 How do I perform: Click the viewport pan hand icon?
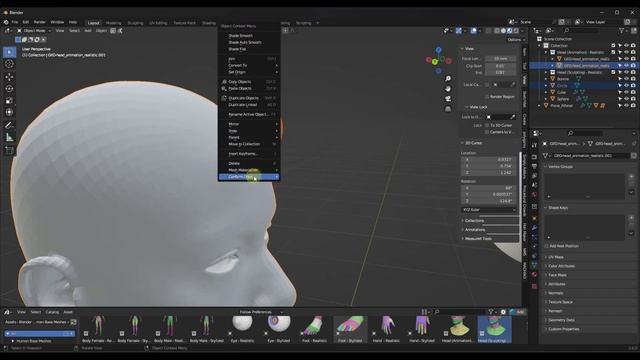click(448, 89)
